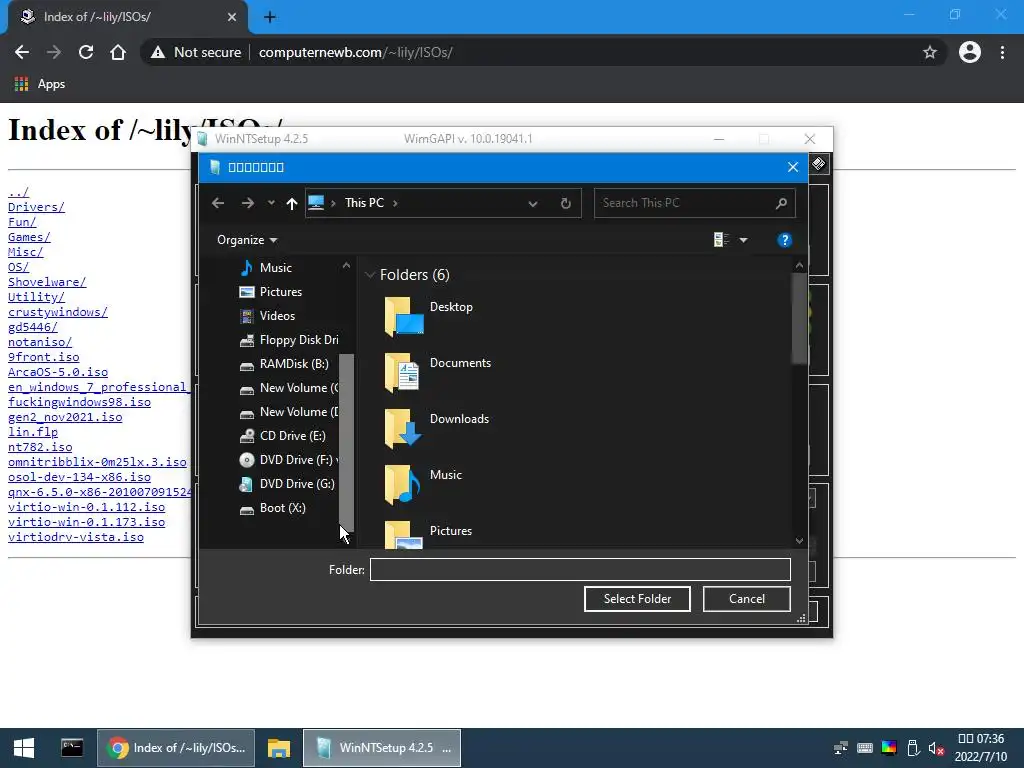Select the Downloads folder icon
This screenshot has height=768, width=1024.
pyautogui.click(x=404, y=428)
